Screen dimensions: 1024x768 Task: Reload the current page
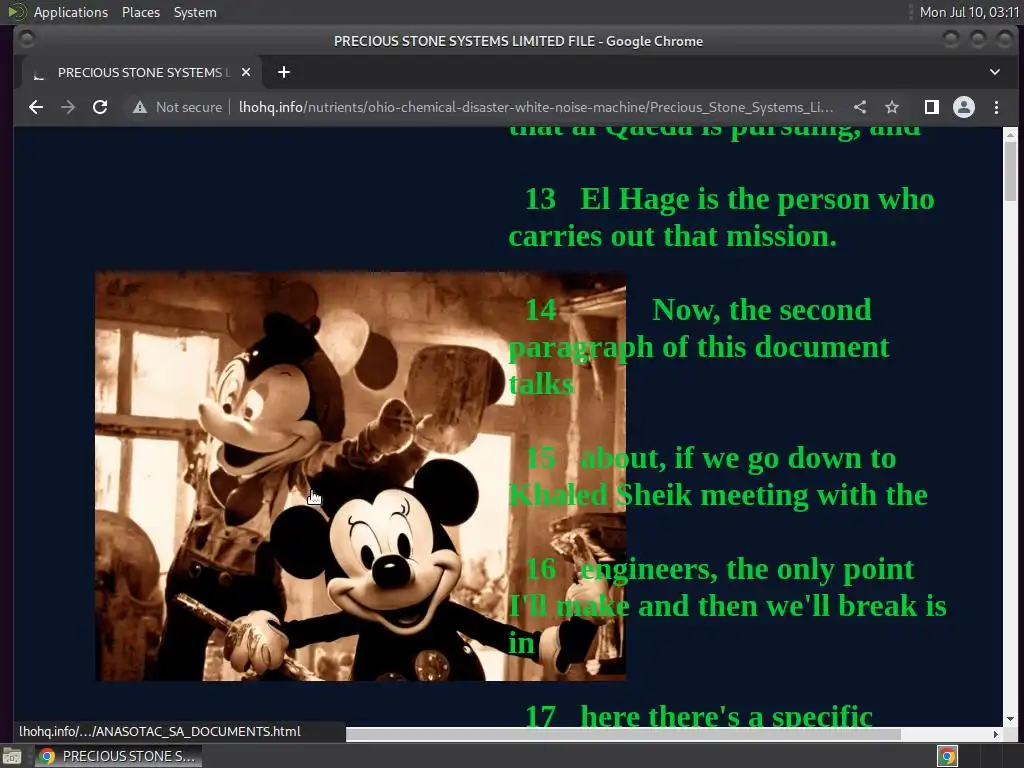click(x=100, y=107)
